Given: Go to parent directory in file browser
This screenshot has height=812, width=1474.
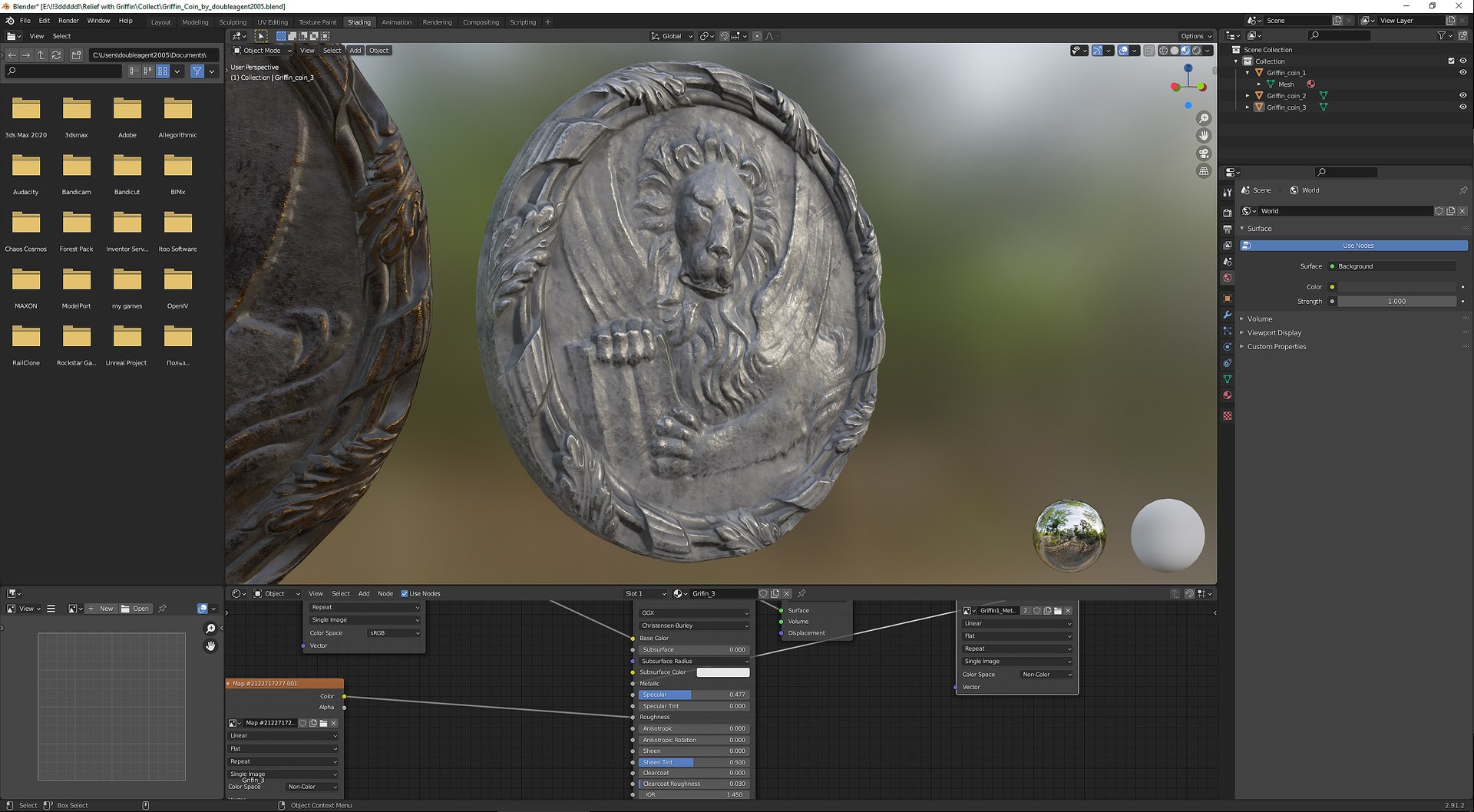Looking at the screenshot, I should pyautogui.click(x=41, y=55).
